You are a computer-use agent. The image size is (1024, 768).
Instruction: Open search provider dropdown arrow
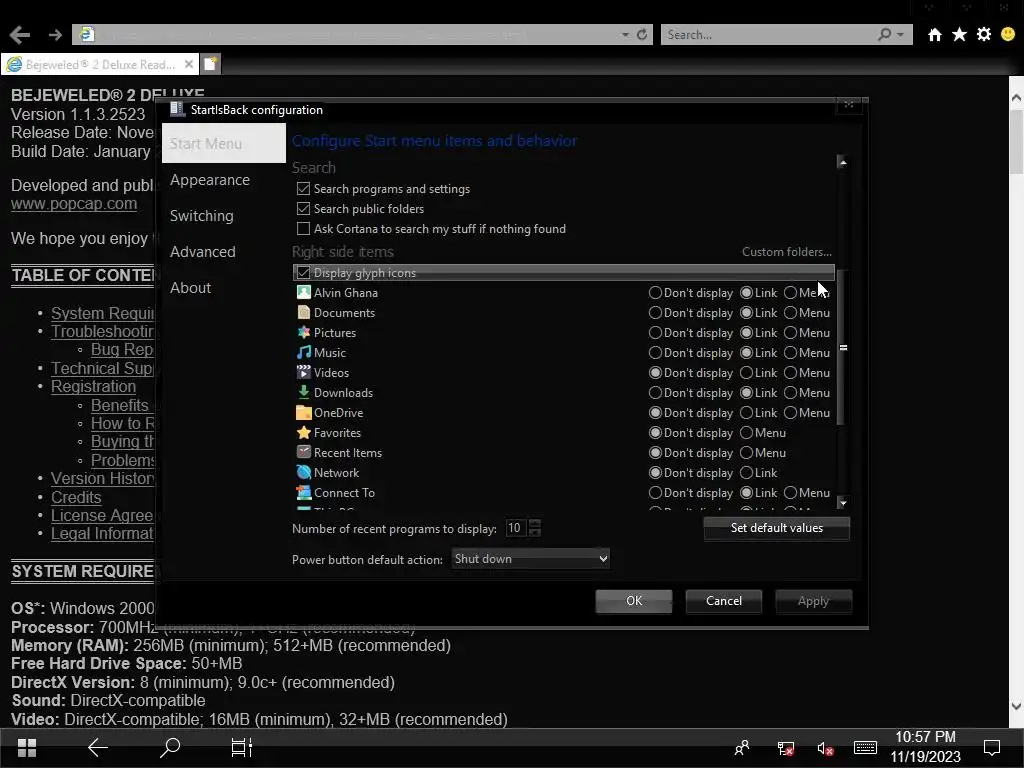[901, 35]
